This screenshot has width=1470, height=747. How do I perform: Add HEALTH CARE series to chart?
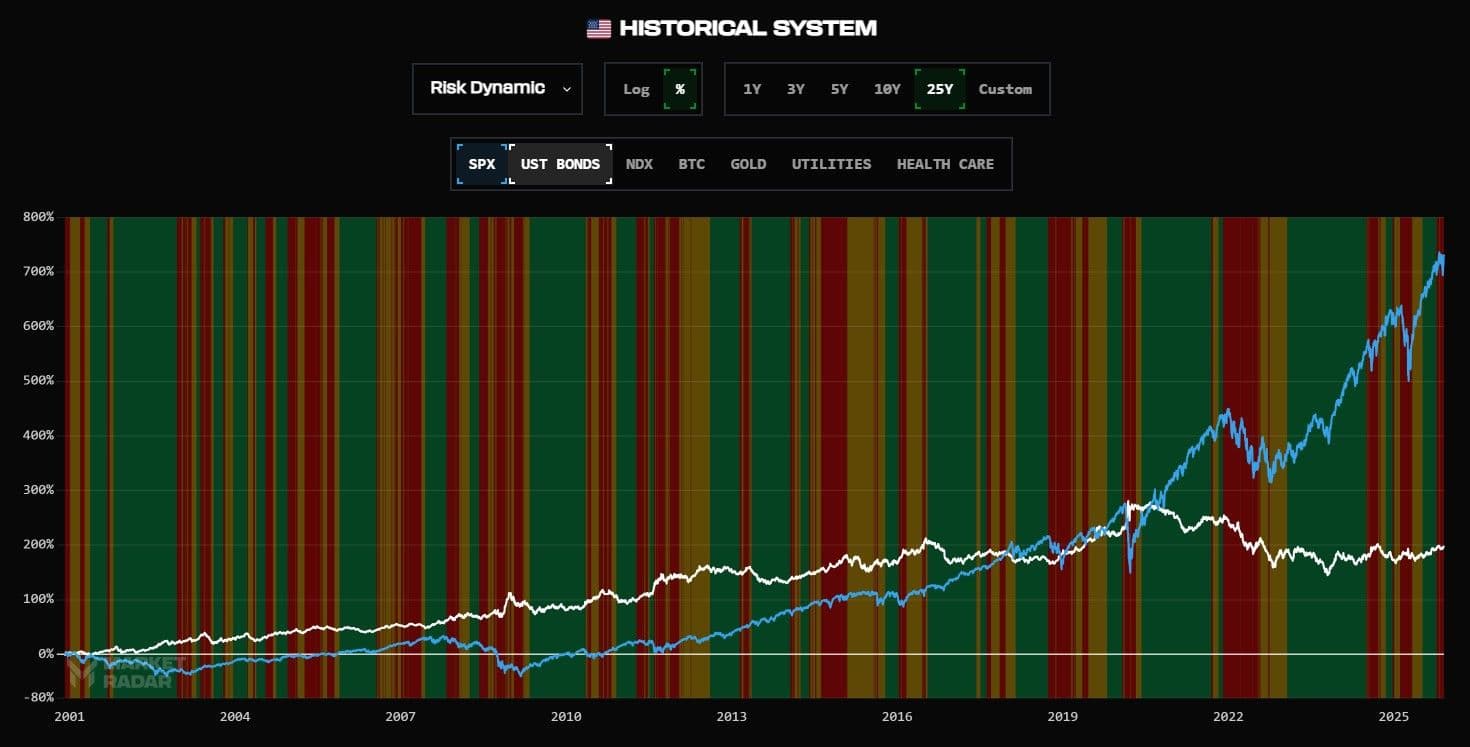point(945,164)
